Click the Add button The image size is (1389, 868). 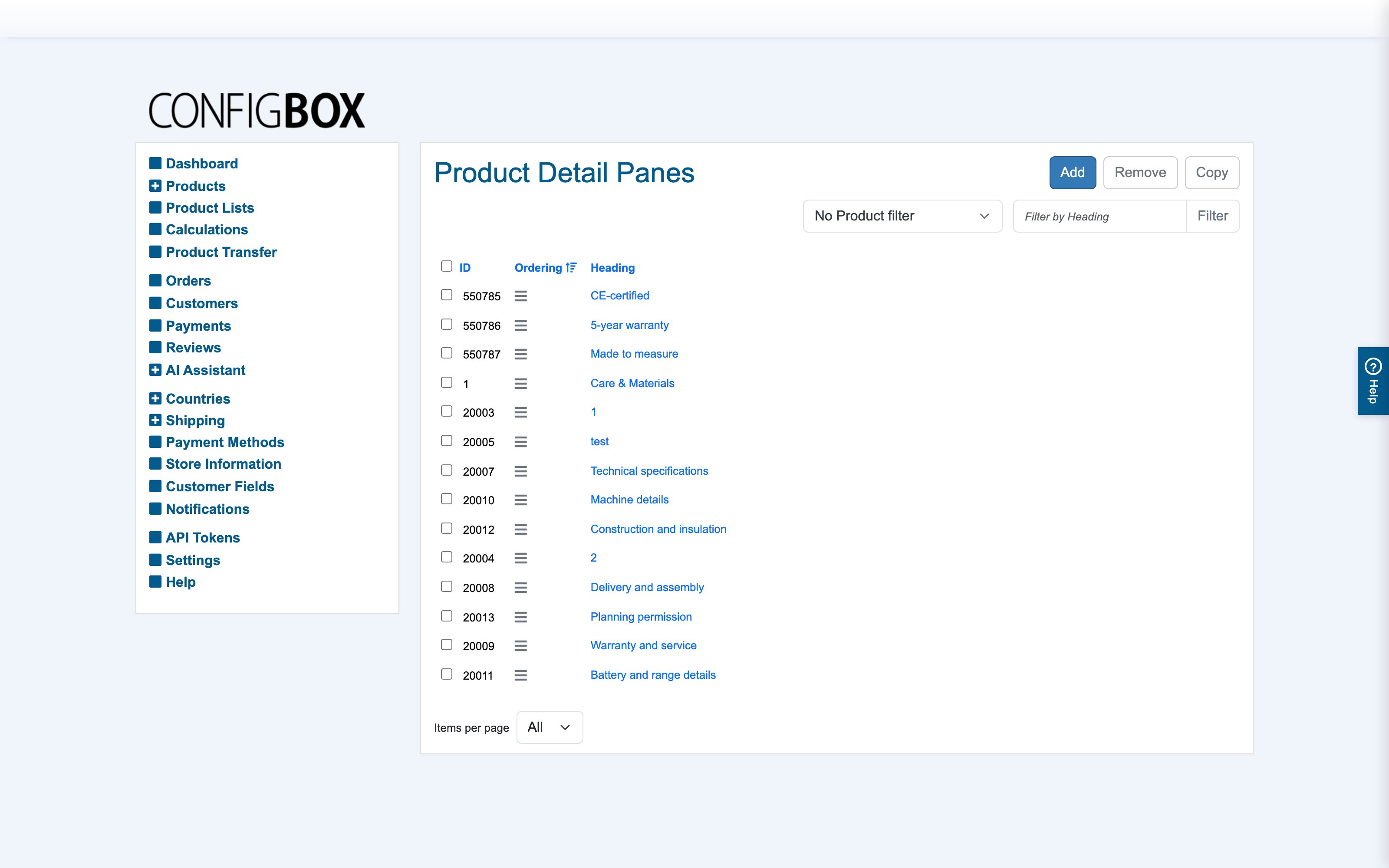(1072, 172)
